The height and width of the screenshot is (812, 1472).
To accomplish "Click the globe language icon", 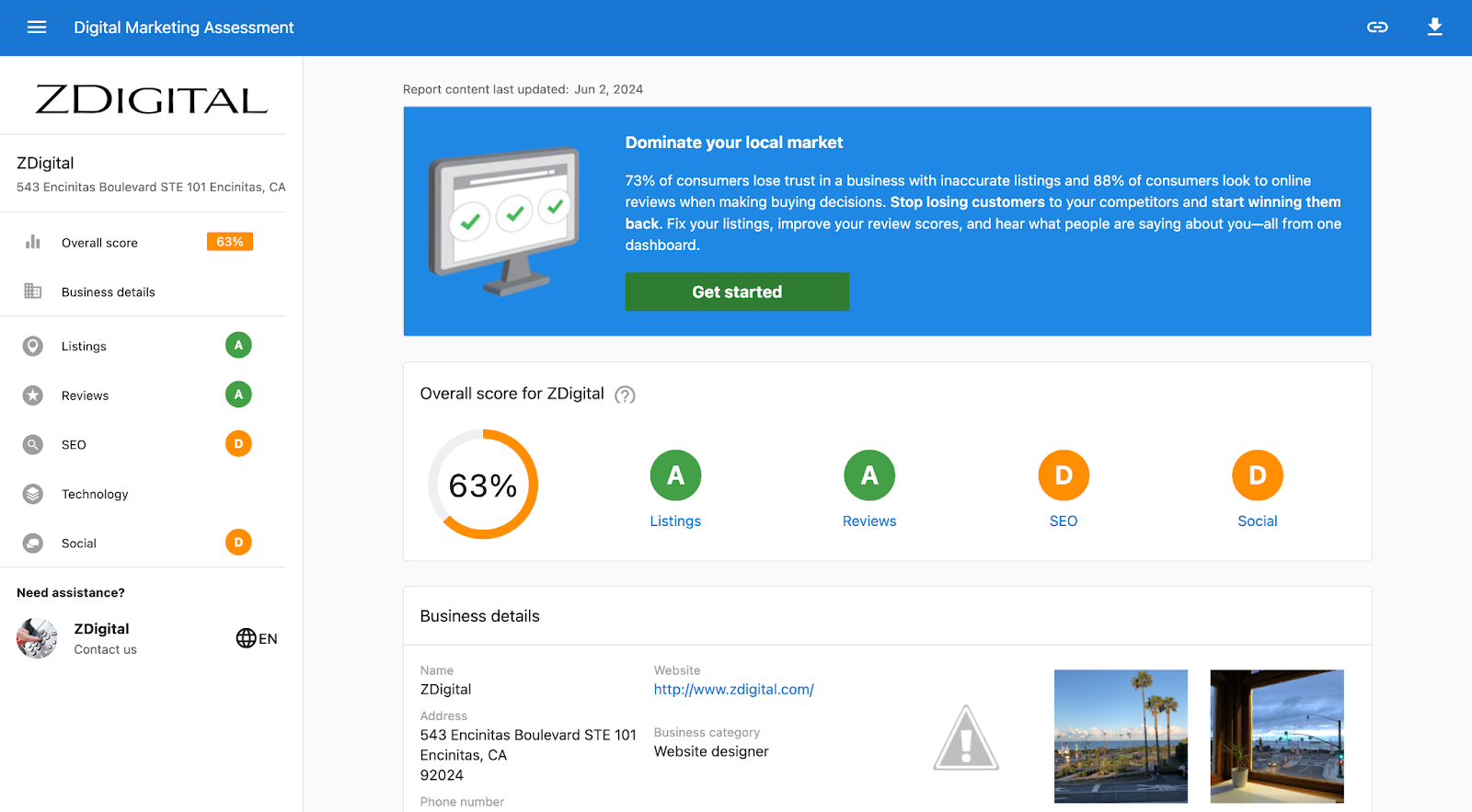I will pos(246,638).
